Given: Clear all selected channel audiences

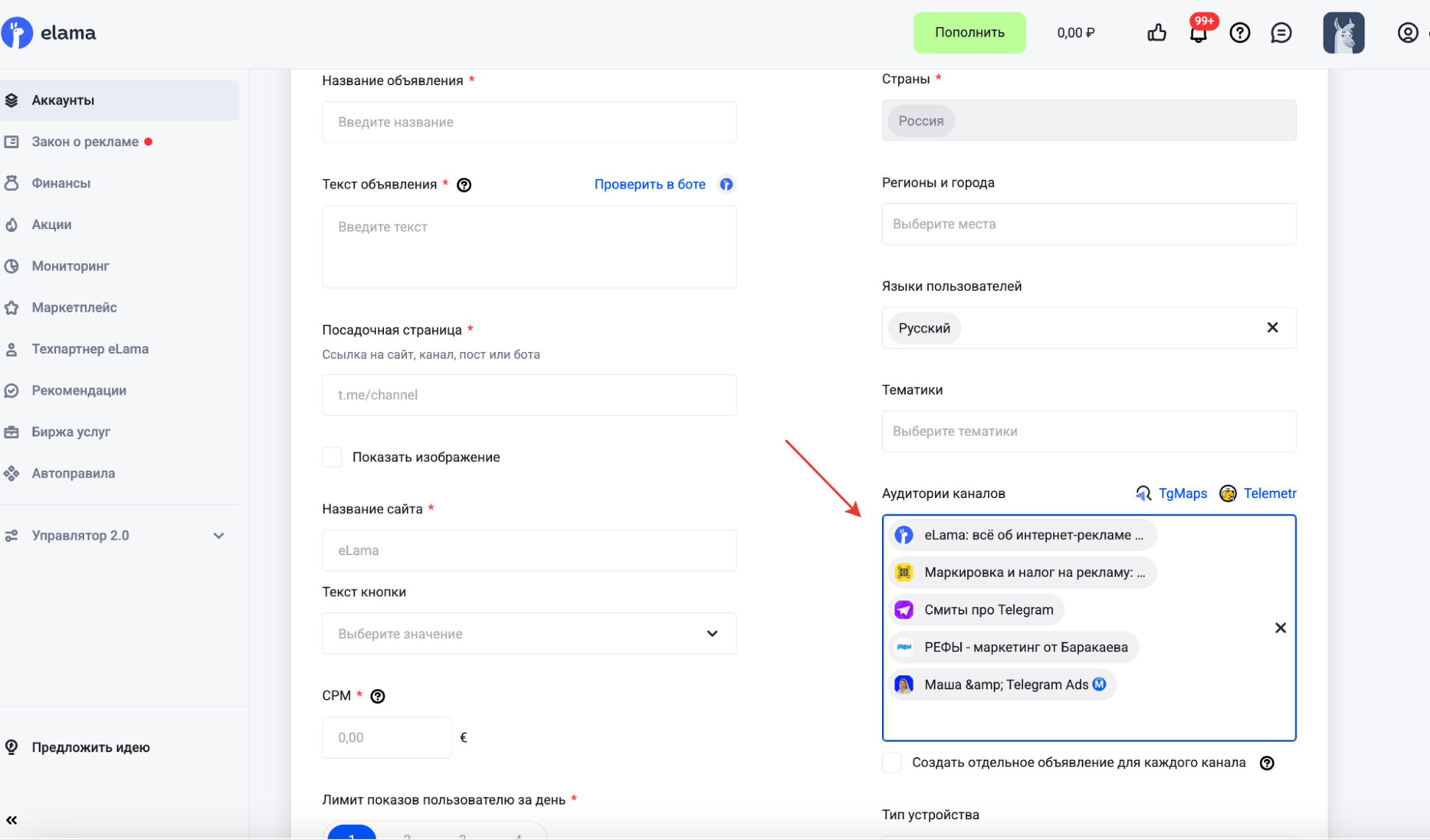Looking at the screenshot, I should point(1280,628).
